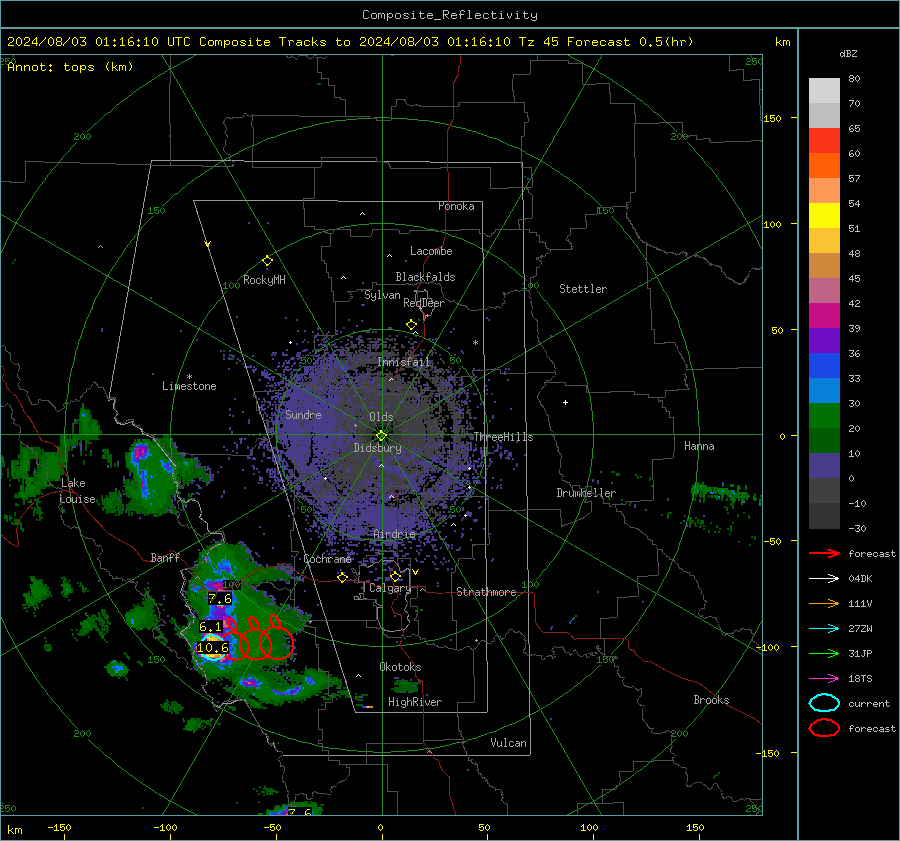Click the Vulcan town label
This screenshot has height=841, width=900.
coord(509,743)
